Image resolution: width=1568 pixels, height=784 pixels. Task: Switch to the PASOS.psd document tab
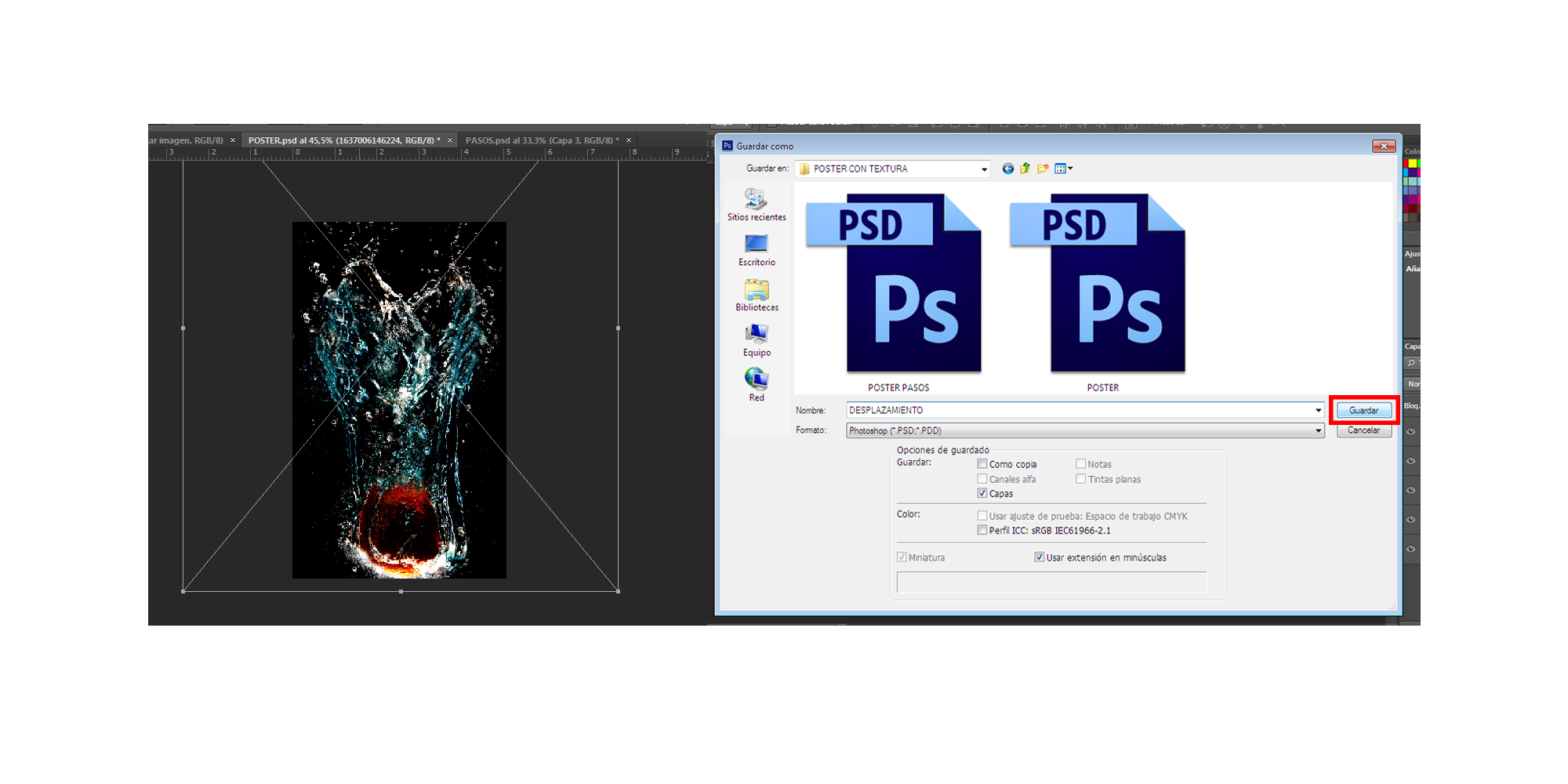pyautogui.click(x=542, y=140)
